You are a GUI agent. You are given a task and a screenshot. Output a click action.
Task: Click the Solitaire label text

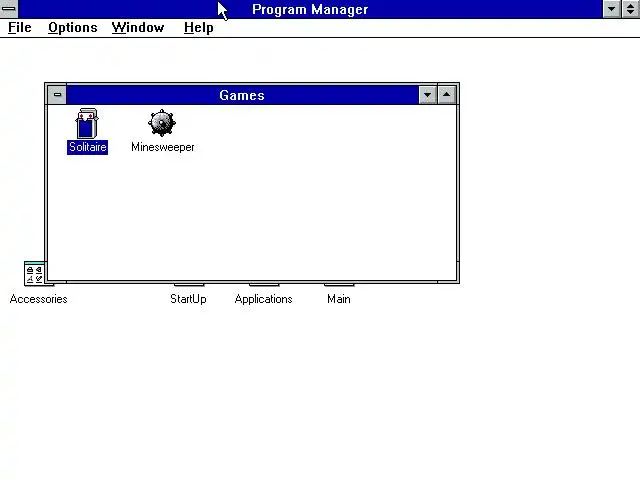coord(87,147)
